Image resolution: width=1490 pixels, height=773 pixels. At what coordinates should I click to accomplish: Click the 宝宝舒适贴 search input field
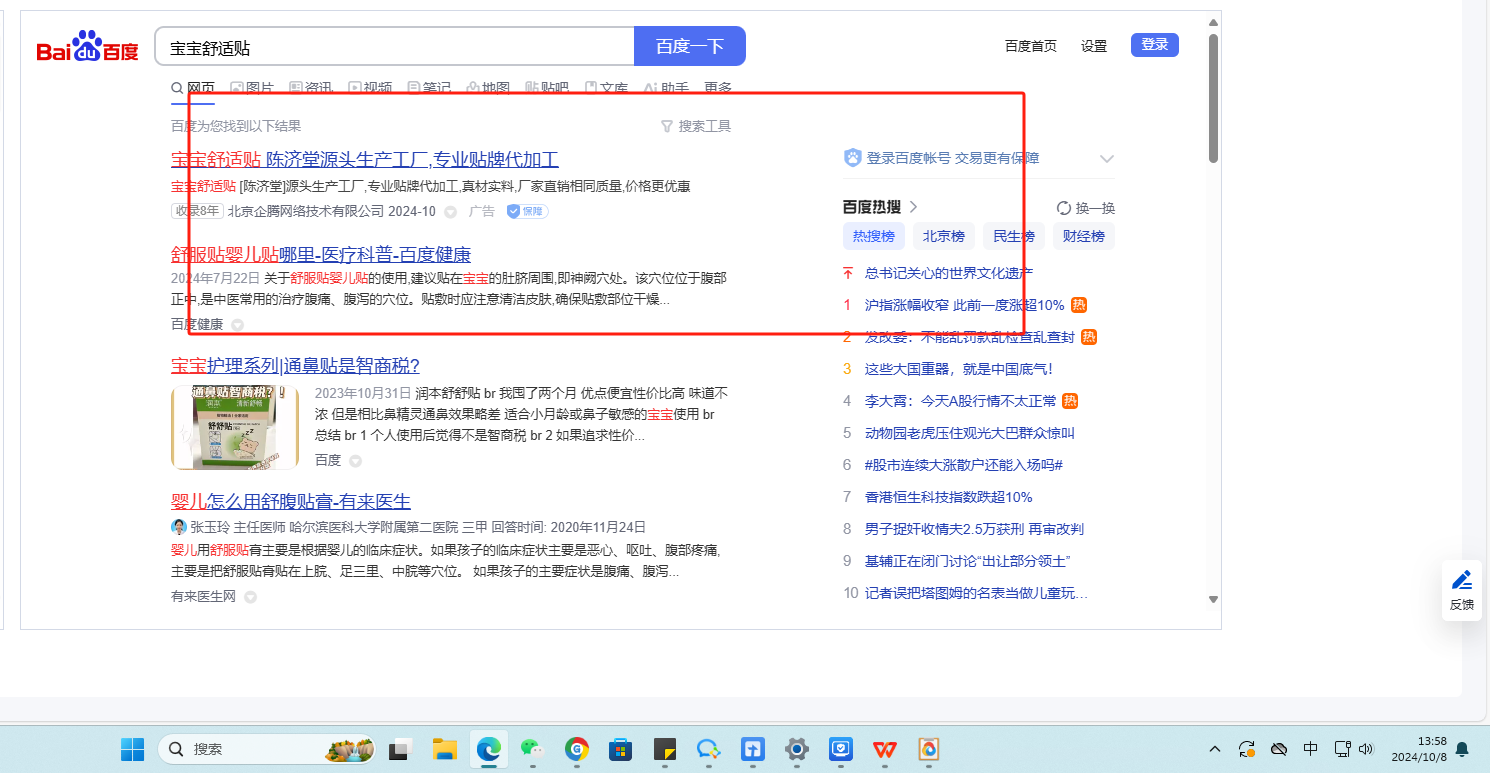point(394,47)
